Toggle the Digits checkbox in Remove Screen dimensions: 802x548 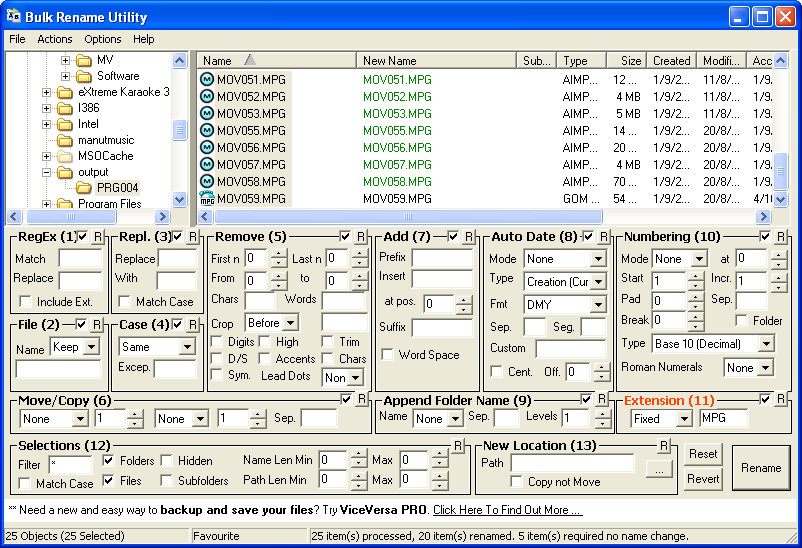[x=217, y=342]
